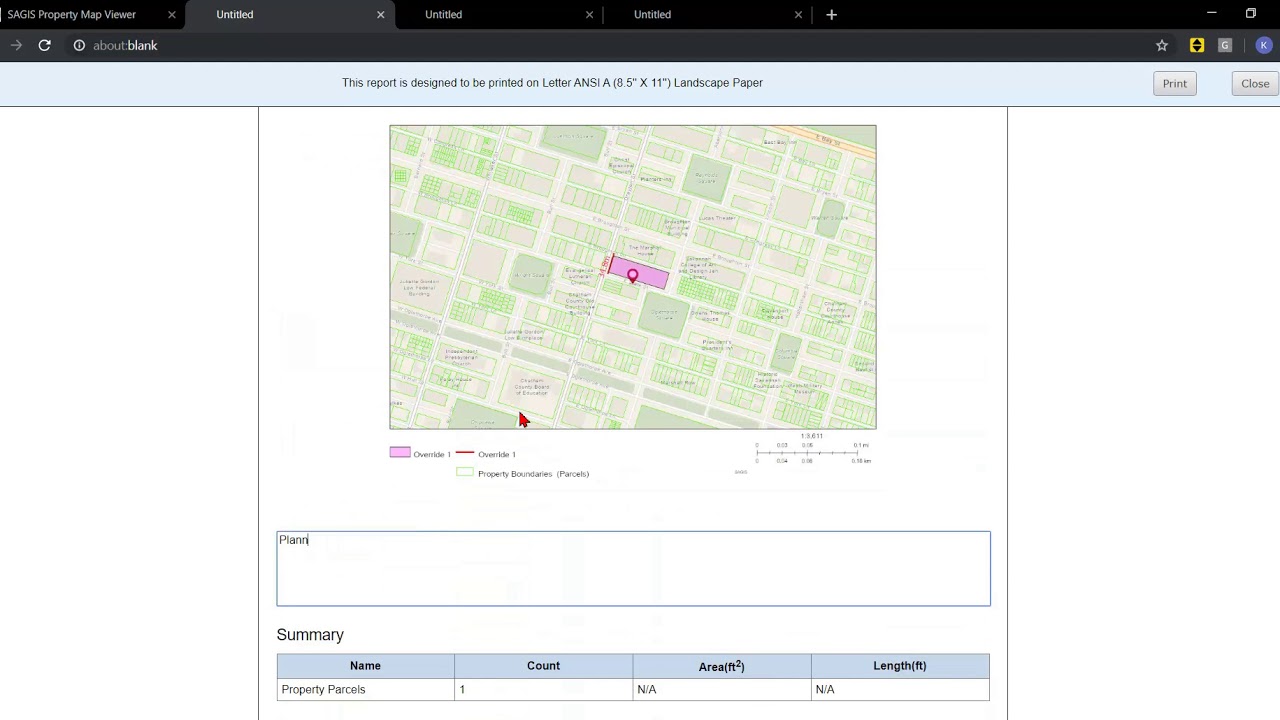
Task: Click N/A in the Area column
Action: coord(721,689)
